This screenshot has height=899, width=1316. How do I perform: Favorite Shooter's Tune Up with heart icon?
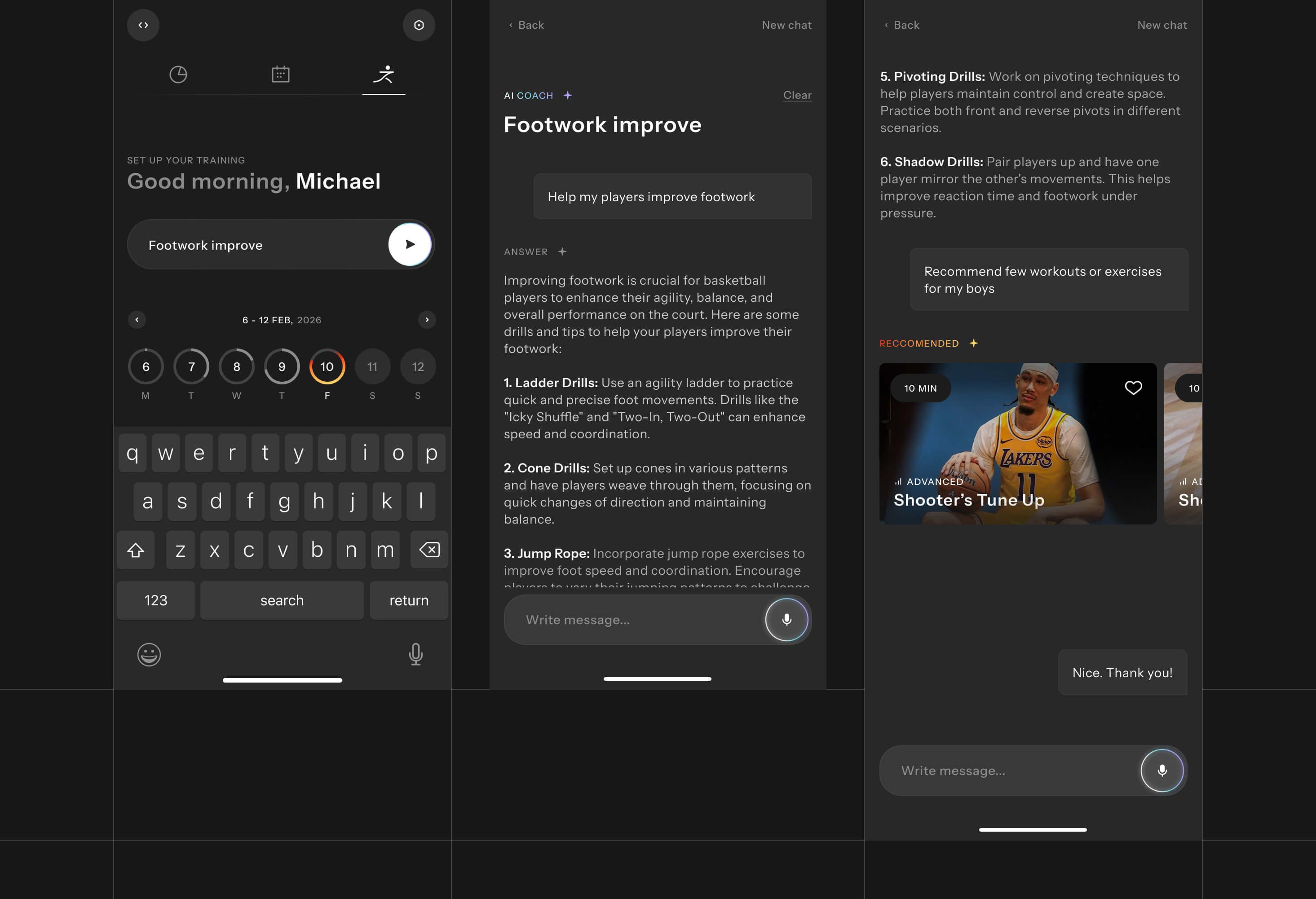pyautogui.click(x=1133, y=388)
